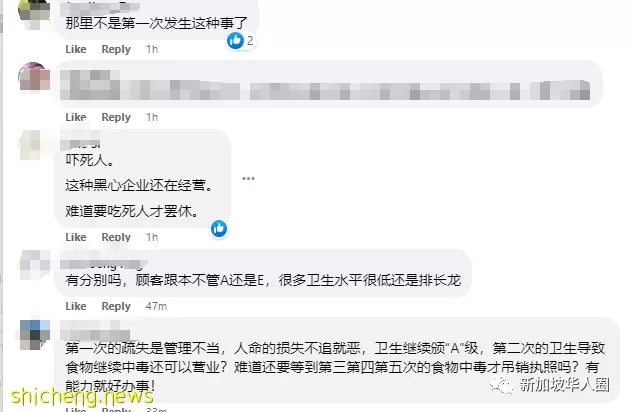Open the 47m timestamp link
Screen dimensions: 630x412
[156, 306]
